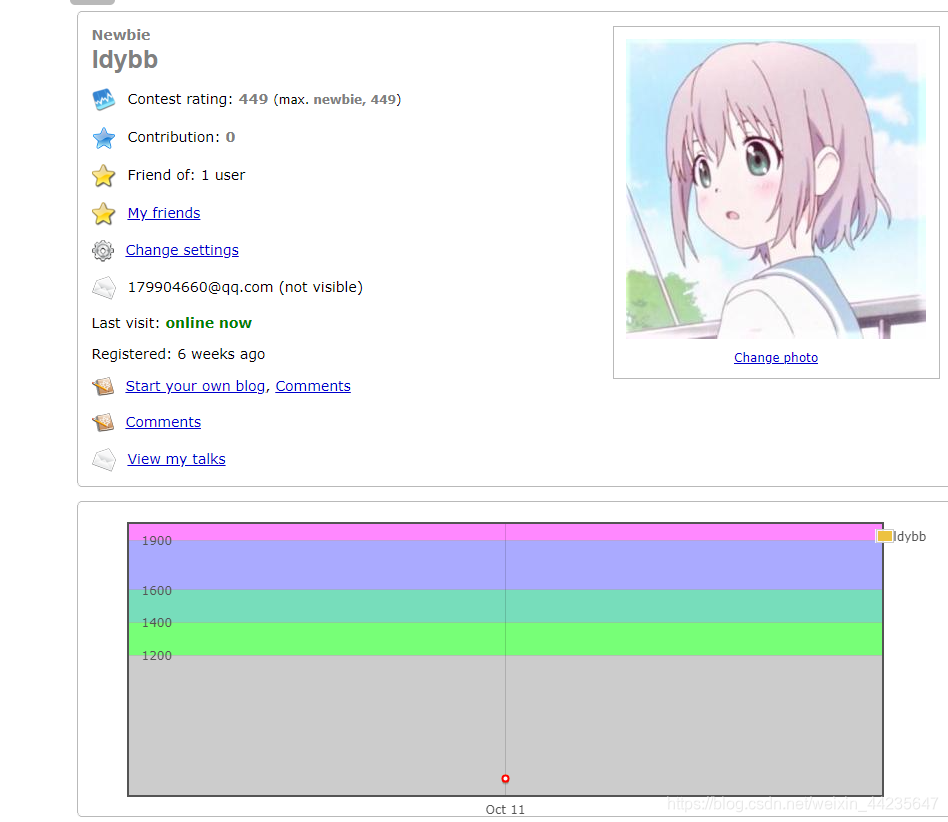Click the envelope icon beside View my talks
The width and height of the screenshot is (948, 822).
click(103, 459)
